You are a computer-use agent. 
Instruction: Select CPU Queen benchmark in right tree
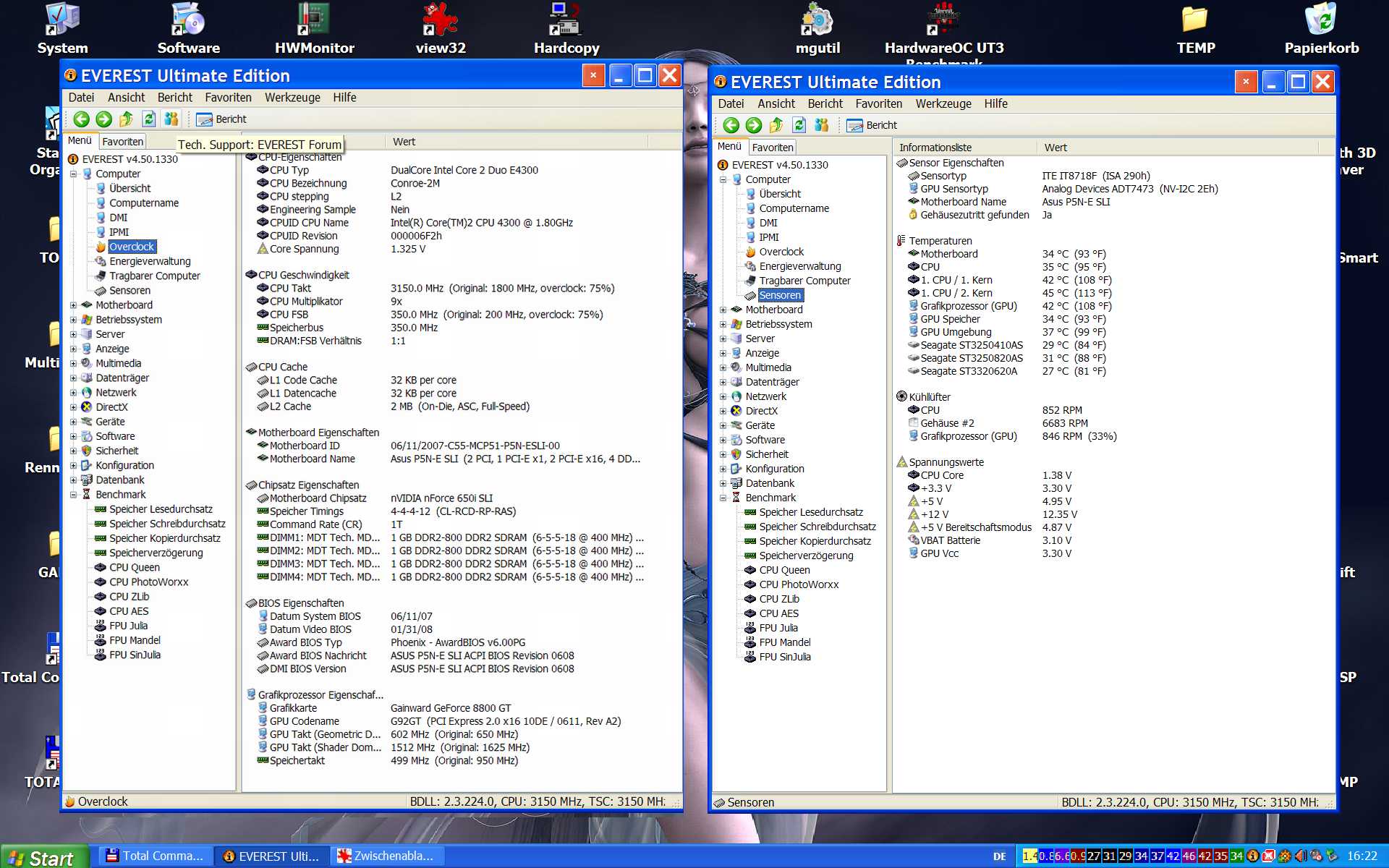coord(784,570)
